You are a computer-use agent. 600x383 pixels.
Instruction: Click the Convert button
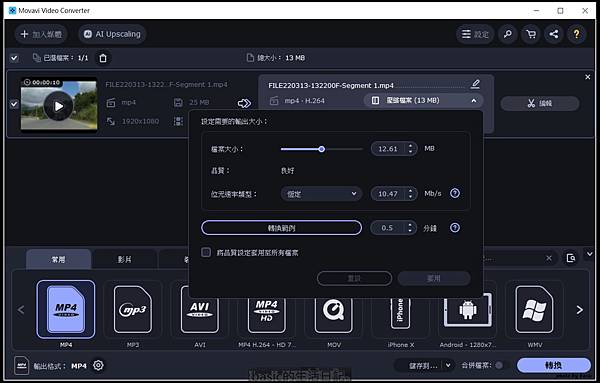tap(553, 365)
